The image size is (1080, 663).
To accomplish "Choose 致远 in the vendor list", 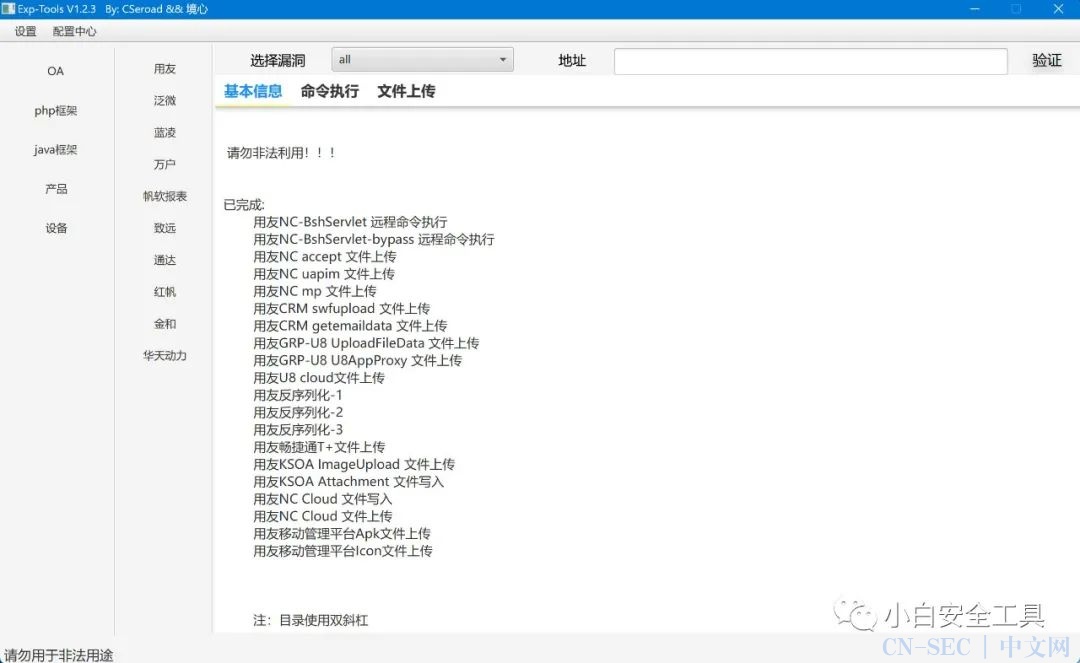I will [x=165, y=228].
